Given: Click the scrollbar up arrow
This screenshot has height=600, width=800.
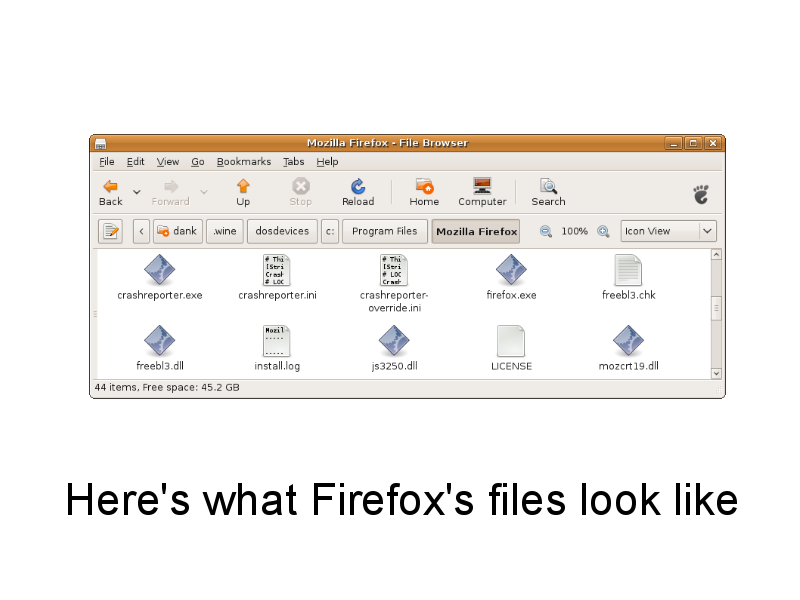Looking at the screenshot, I should click(x=716, y=255).
